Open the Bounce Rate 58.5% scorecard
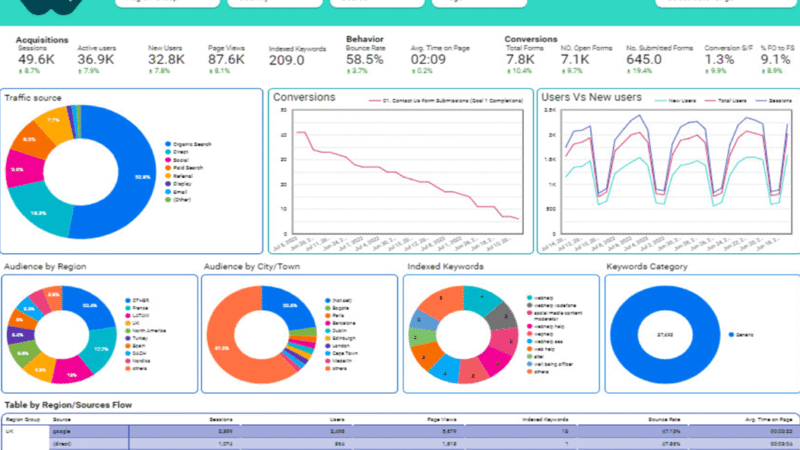Viewport: 800px width, 450px height. (x=366, y=59)
